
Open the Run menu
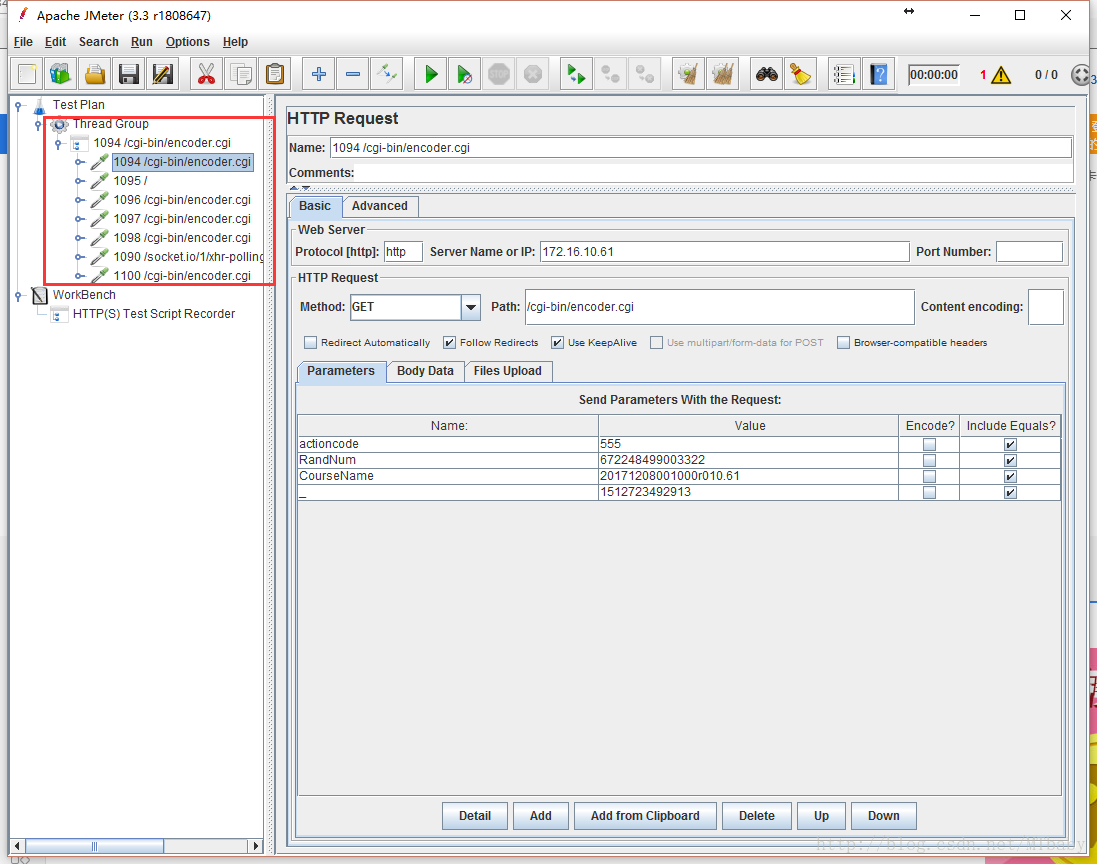[141, 42]
